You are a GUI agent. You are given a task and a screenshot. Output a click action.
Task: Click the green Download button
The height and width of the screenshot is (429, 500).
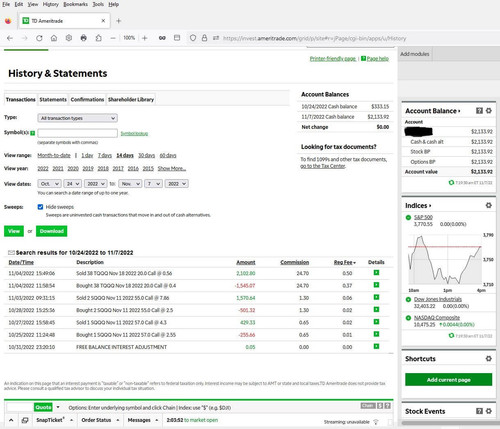tap(52, 231)
